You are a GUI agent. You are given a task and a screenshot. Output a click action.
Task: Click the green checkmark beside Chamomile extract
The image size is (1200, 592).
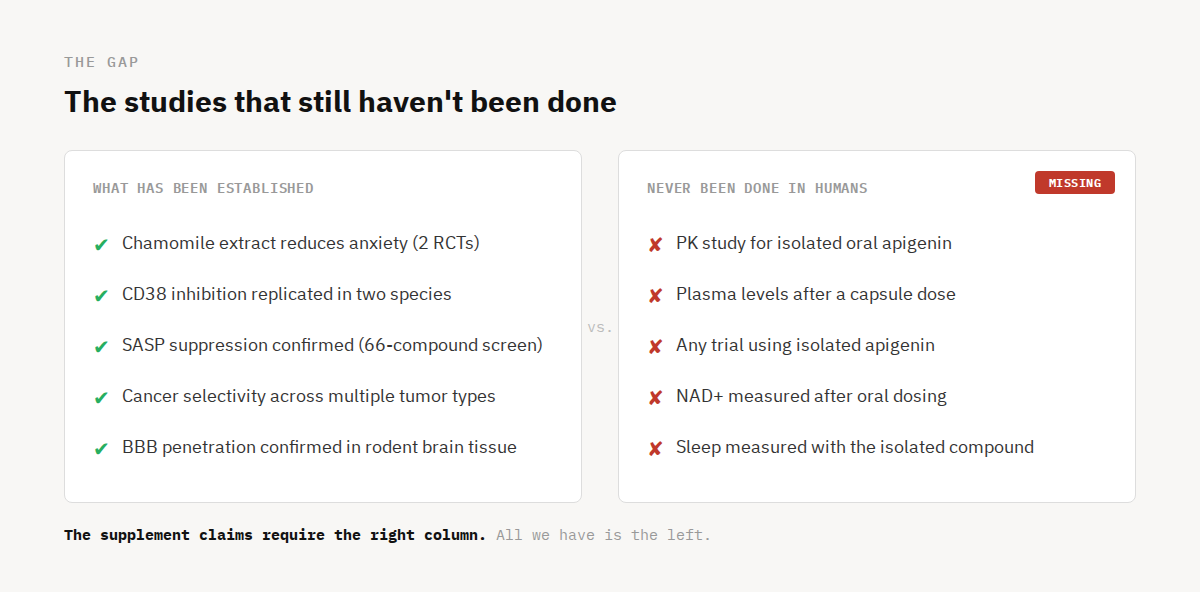[x=100, y=244]
